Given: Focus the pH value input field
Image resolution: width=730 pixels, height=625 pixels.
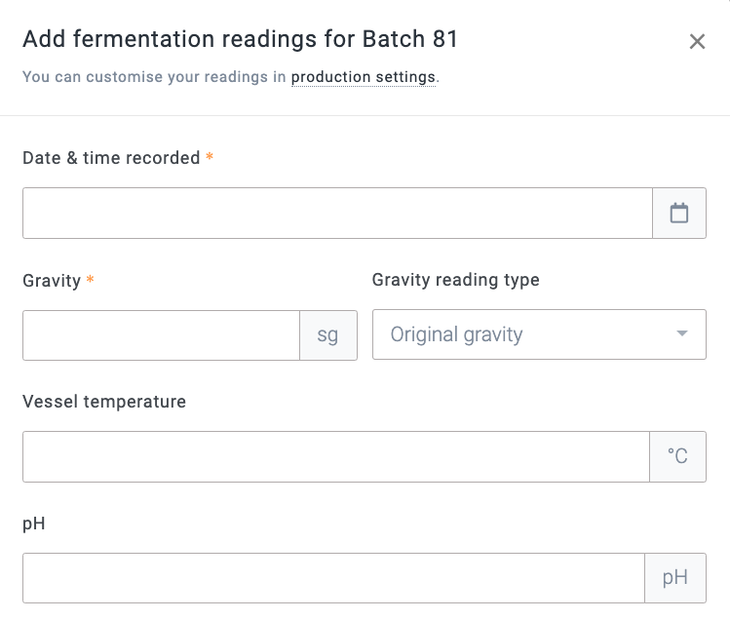Looking at the screenshot, I should 334,578.
